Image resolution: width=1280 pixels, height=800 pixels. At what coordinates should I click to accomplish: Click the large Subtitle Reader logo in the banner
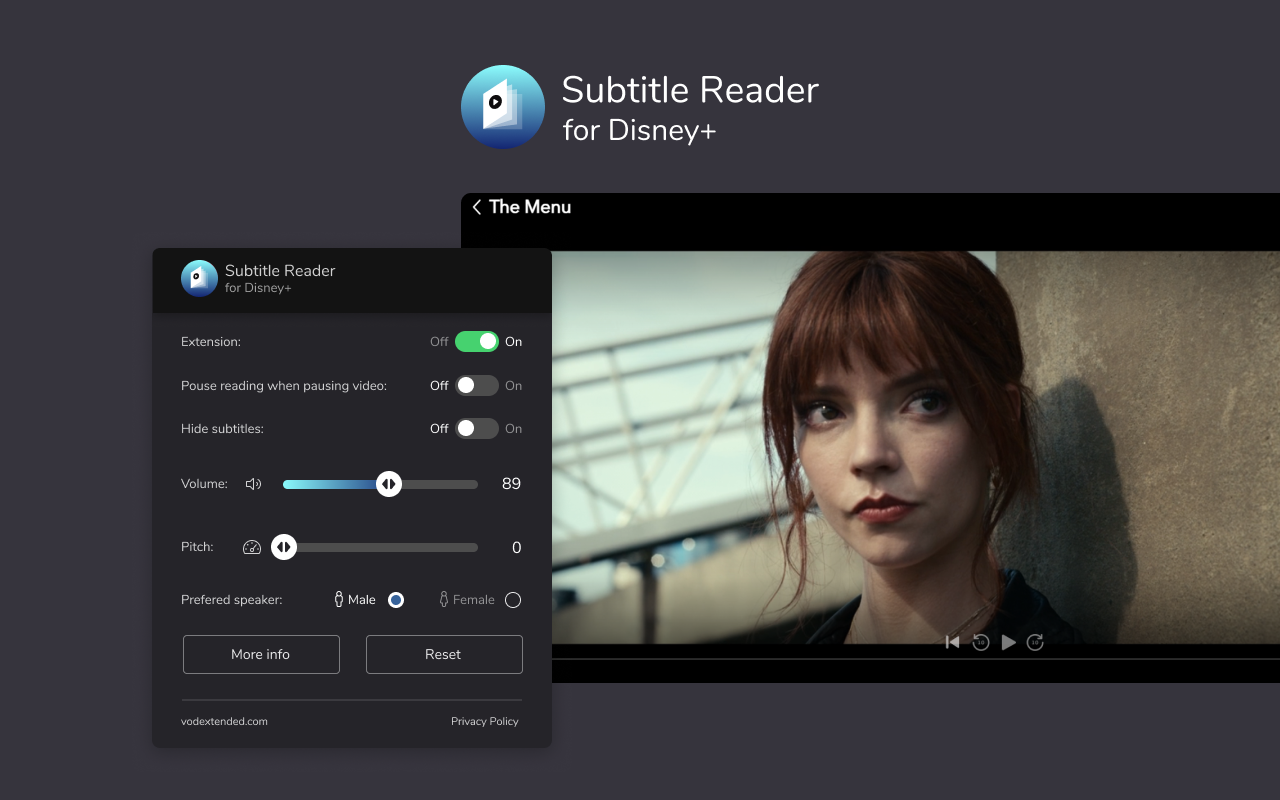(503, 107)
